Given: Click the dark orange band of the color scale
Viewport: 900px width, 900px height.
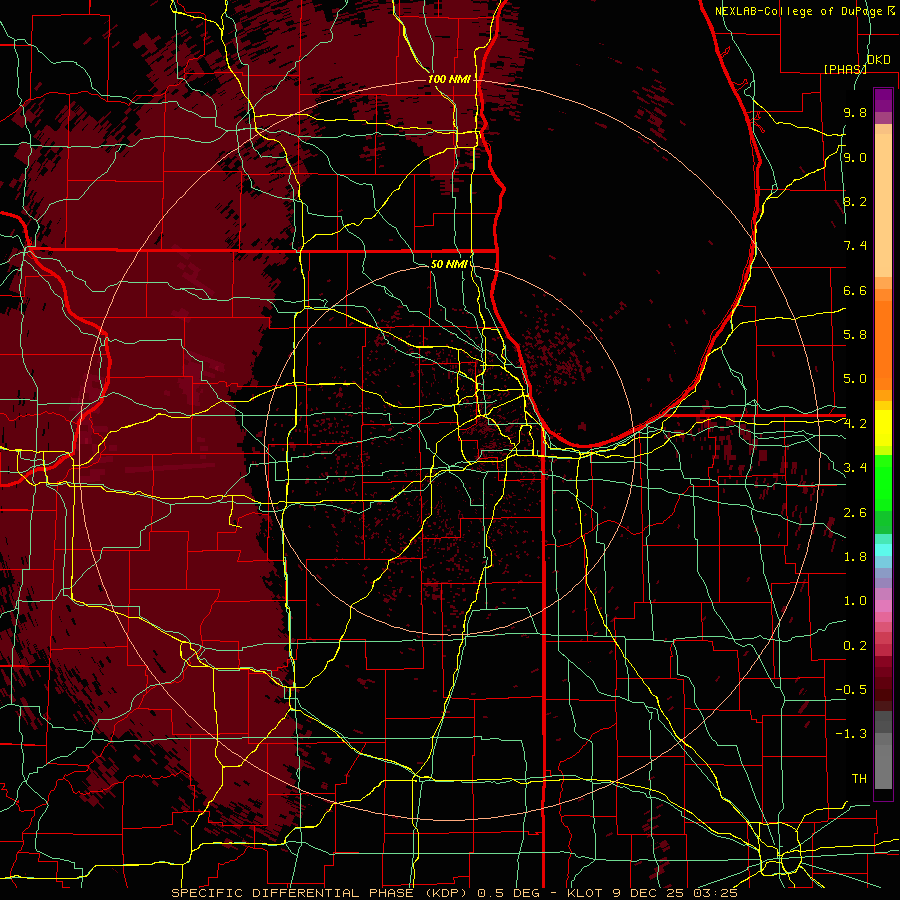Looking at the screenshot, I should coord(883,344).
